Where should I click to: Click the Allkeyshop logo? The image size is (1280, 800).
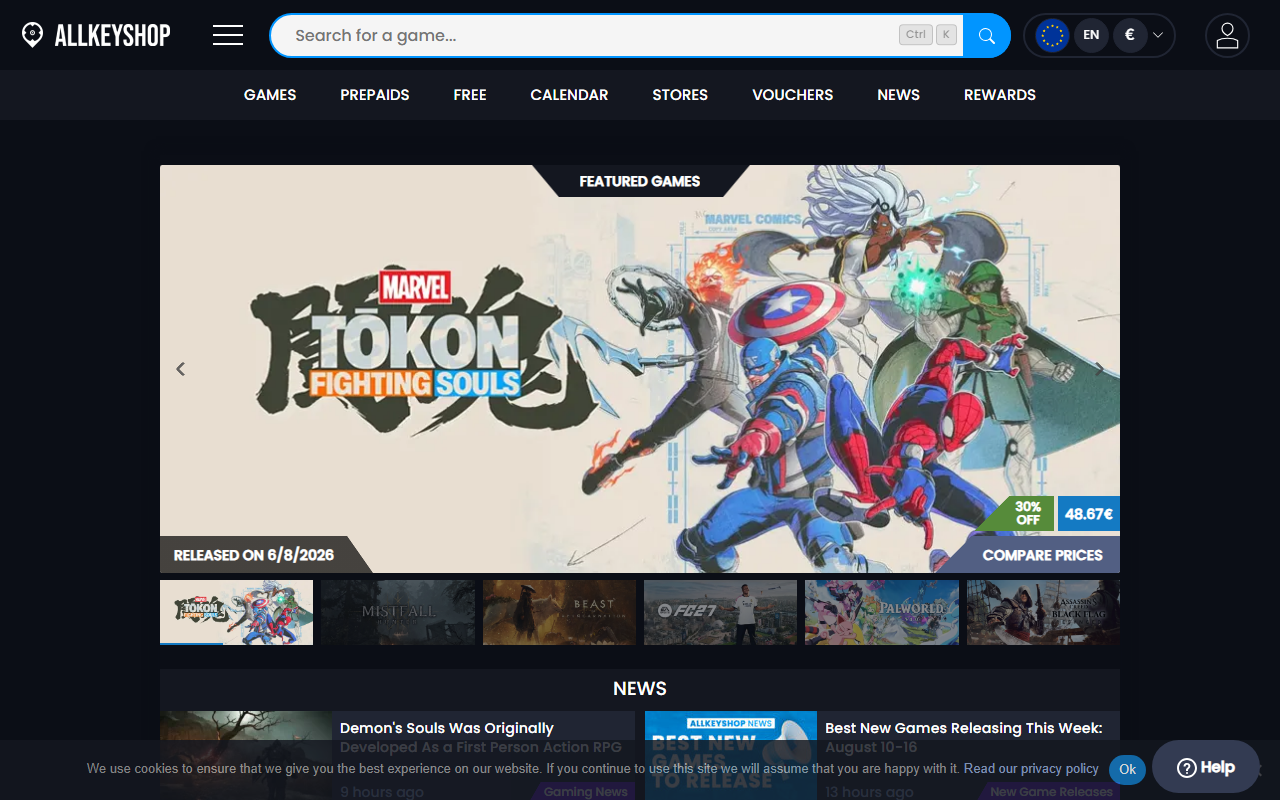pos(96,35)
